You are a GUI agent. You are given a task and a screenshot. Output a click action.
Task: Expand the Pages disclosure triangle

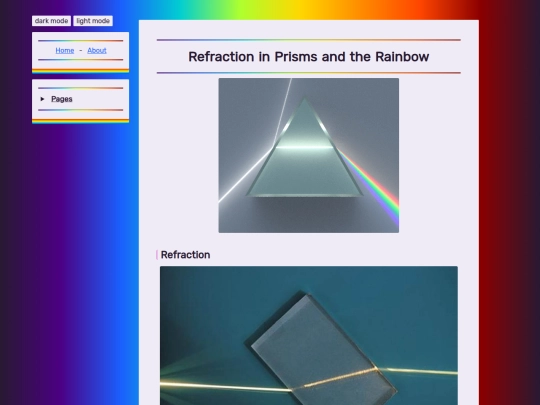42,99
